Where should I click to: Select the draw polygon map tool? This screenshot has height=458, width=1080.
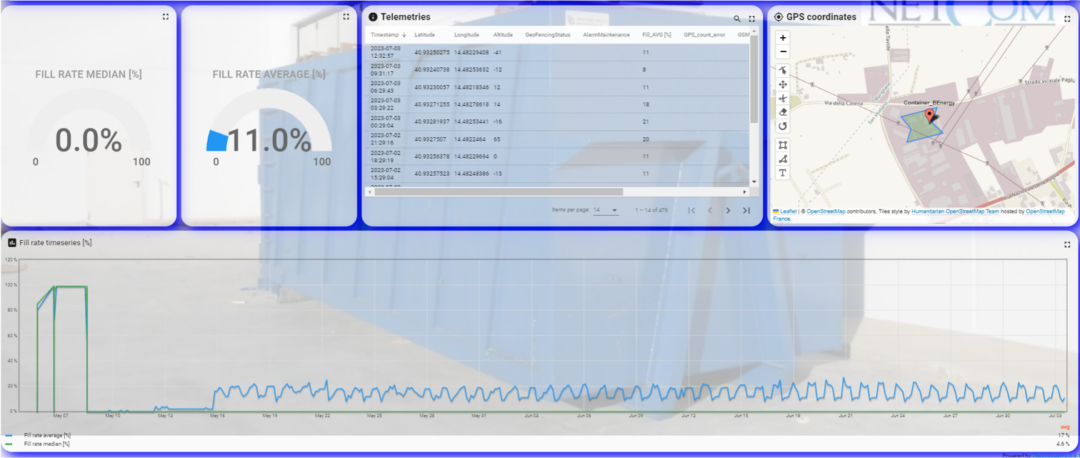click(782, 158)
